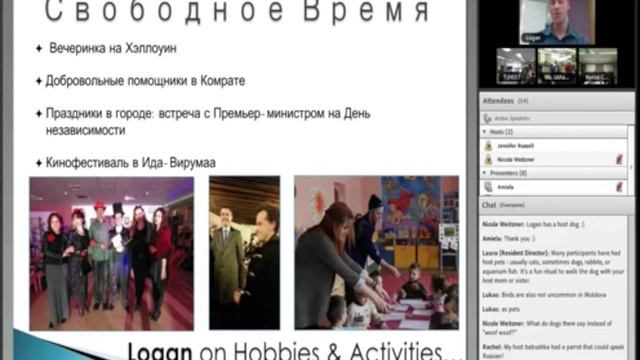This screenshot has height=360, width=640.
Task: Click bullet 'Кинофестиваль в Ида-Вирумаа'
Action: [131, 163]
